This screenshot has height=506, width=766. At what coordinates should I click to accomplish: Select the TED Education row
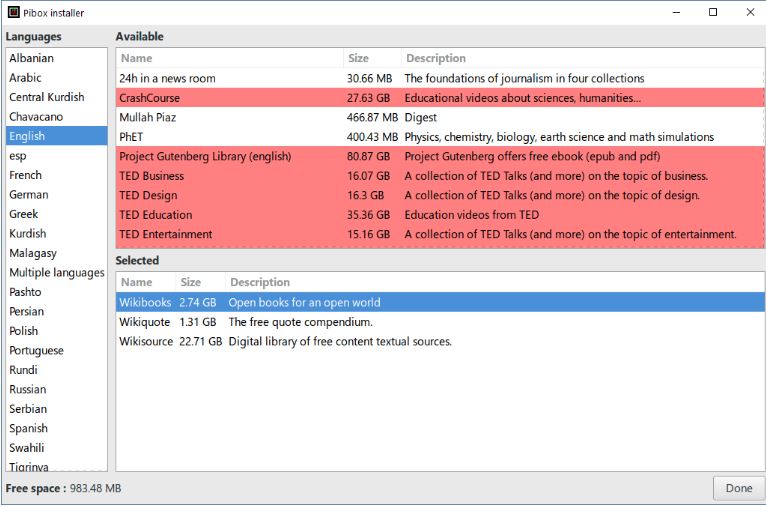(440, 215)
